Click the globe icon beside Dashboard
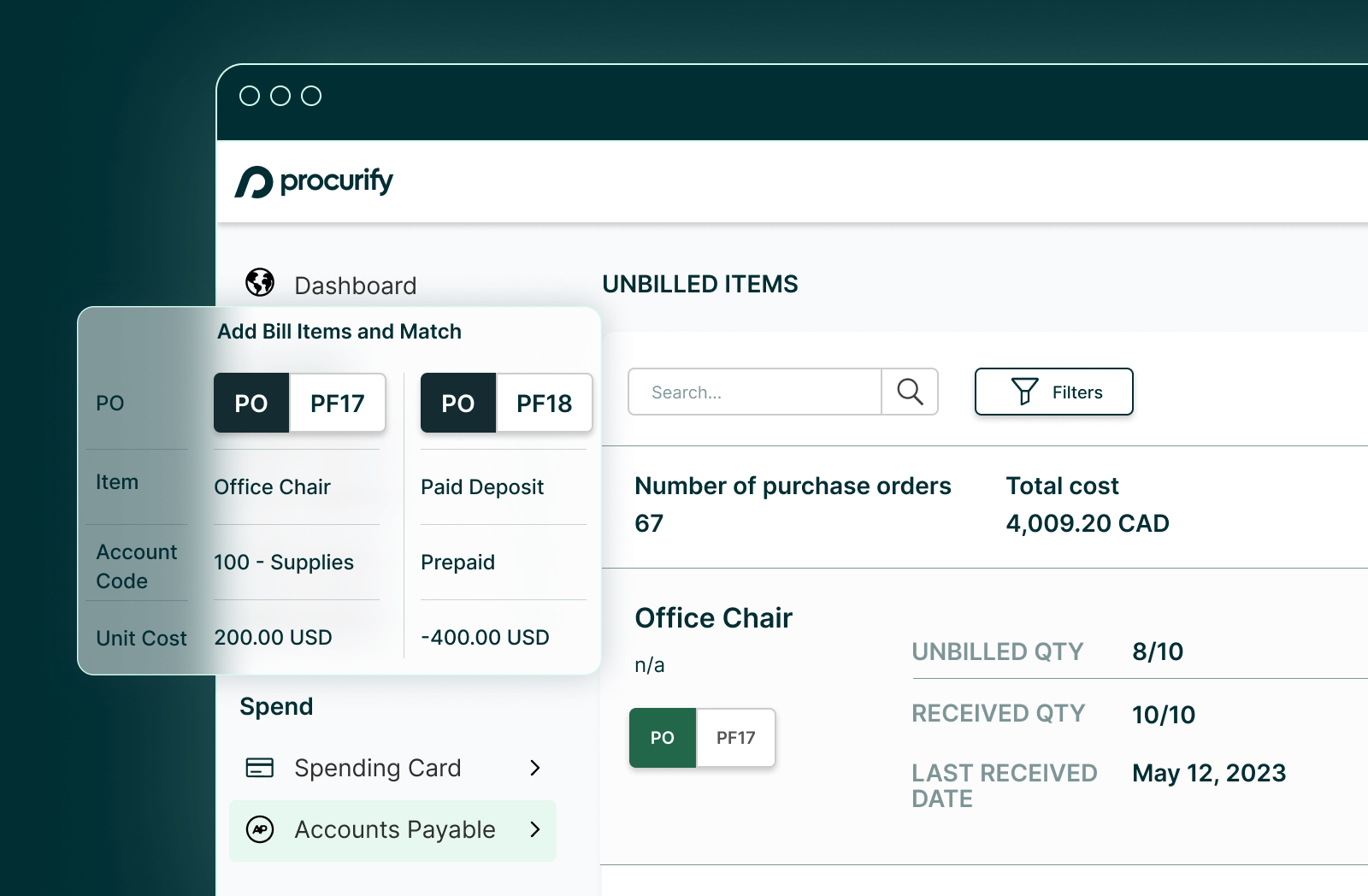Image resolution: width=1368 pixels, height=896 pixels. click(260, 283)
